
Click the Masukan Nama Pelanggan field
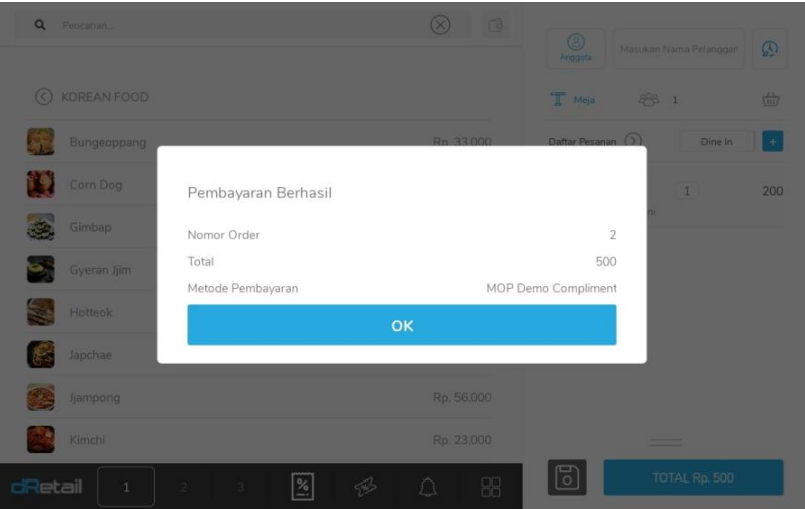[678, 49]
